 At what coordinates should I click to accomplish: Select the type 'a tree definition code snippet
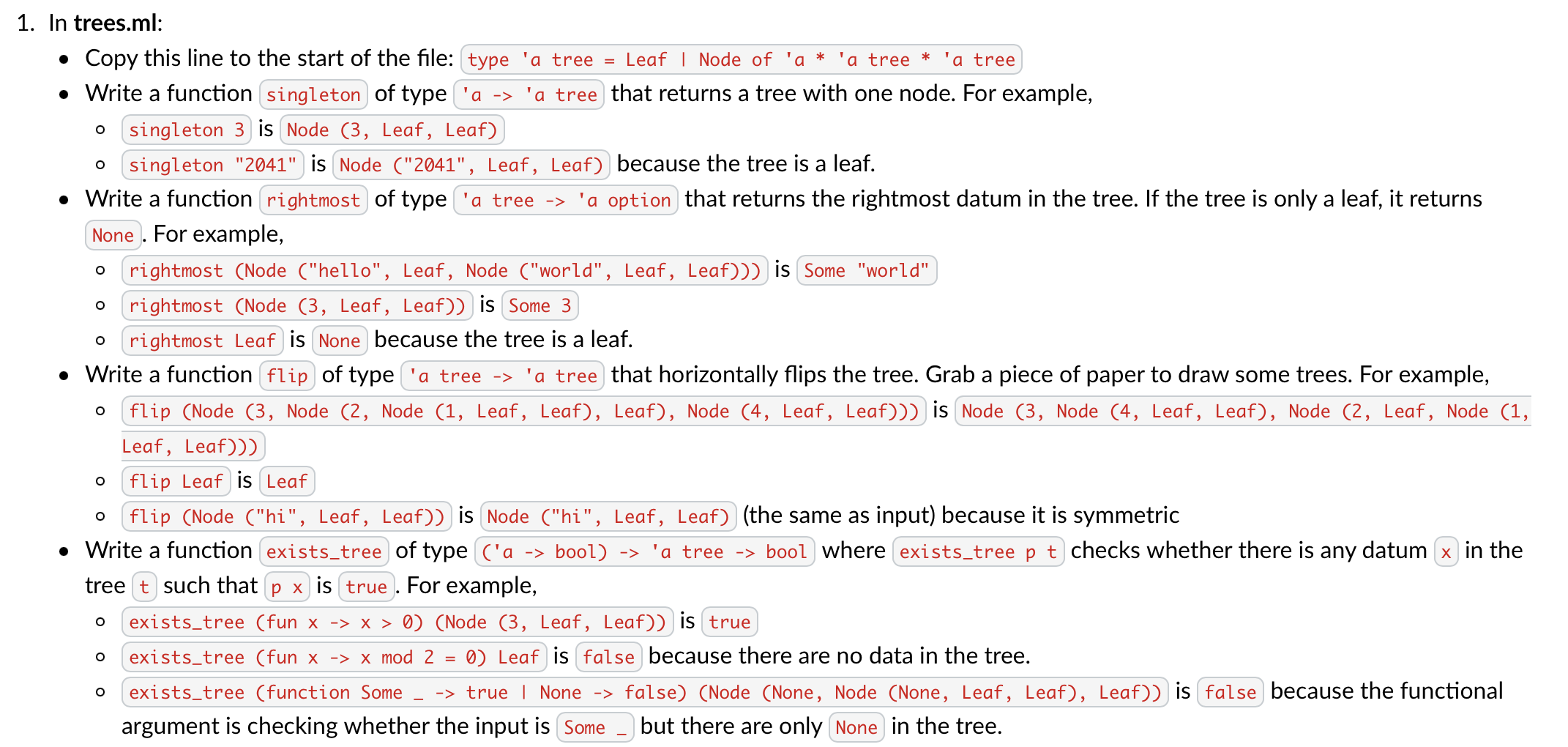coord(740,59)
